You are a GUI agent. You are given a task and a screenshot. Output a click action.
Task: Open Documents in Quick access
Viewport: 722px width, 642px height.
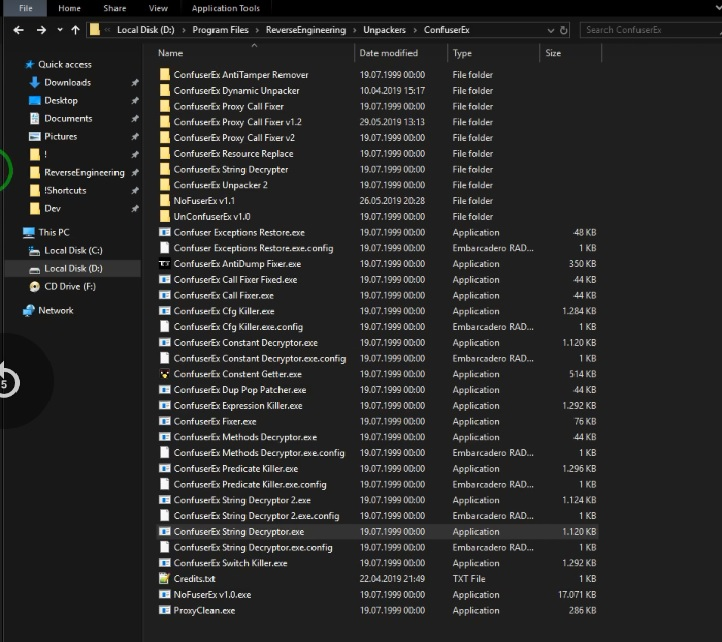coord(68,118)
